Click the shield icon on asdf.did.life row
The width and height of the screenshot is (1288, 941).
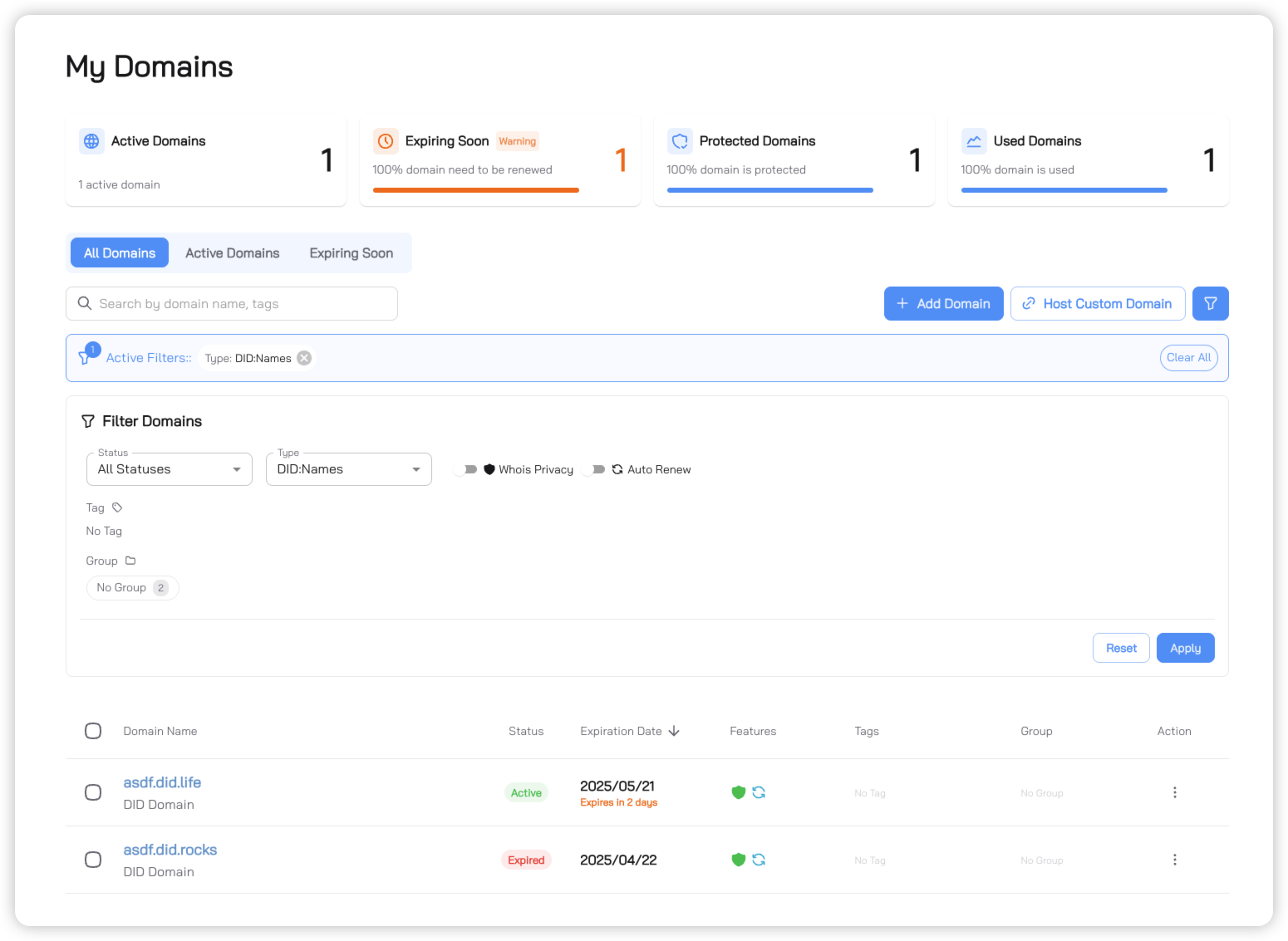(738, 792)
